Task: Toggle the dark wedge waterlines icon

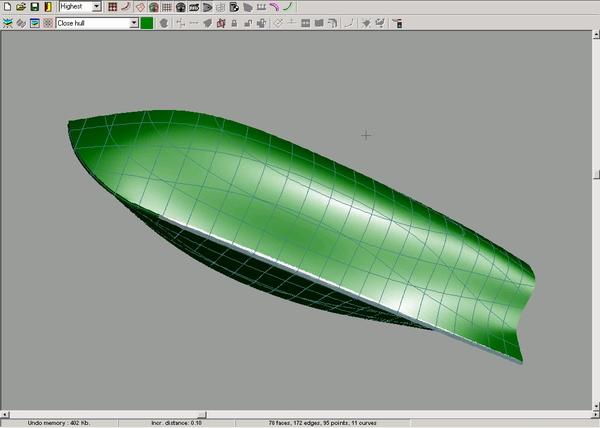Action: point(207,7)
